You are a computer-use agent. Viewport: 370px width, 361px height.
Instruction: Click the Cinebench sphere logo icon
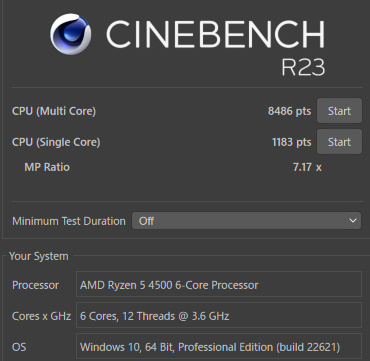(71, 34)
